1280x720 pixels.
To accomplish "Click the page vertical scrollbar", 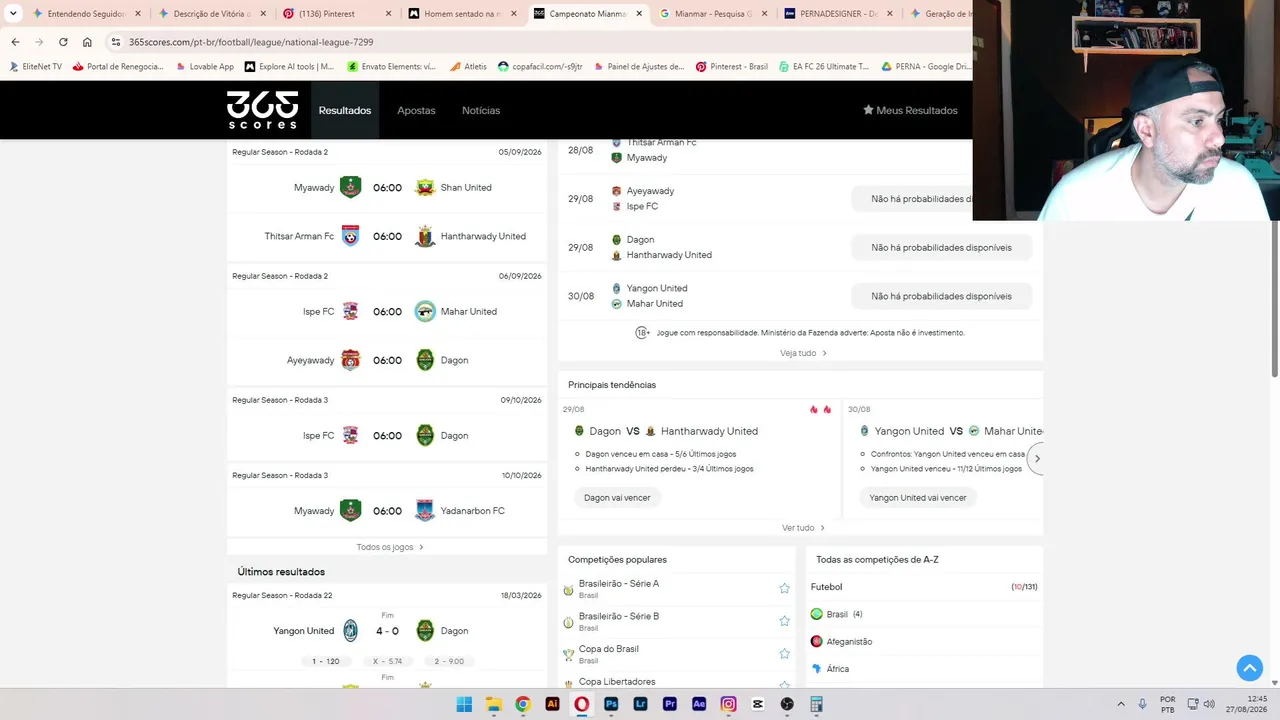I will 1275,300.
